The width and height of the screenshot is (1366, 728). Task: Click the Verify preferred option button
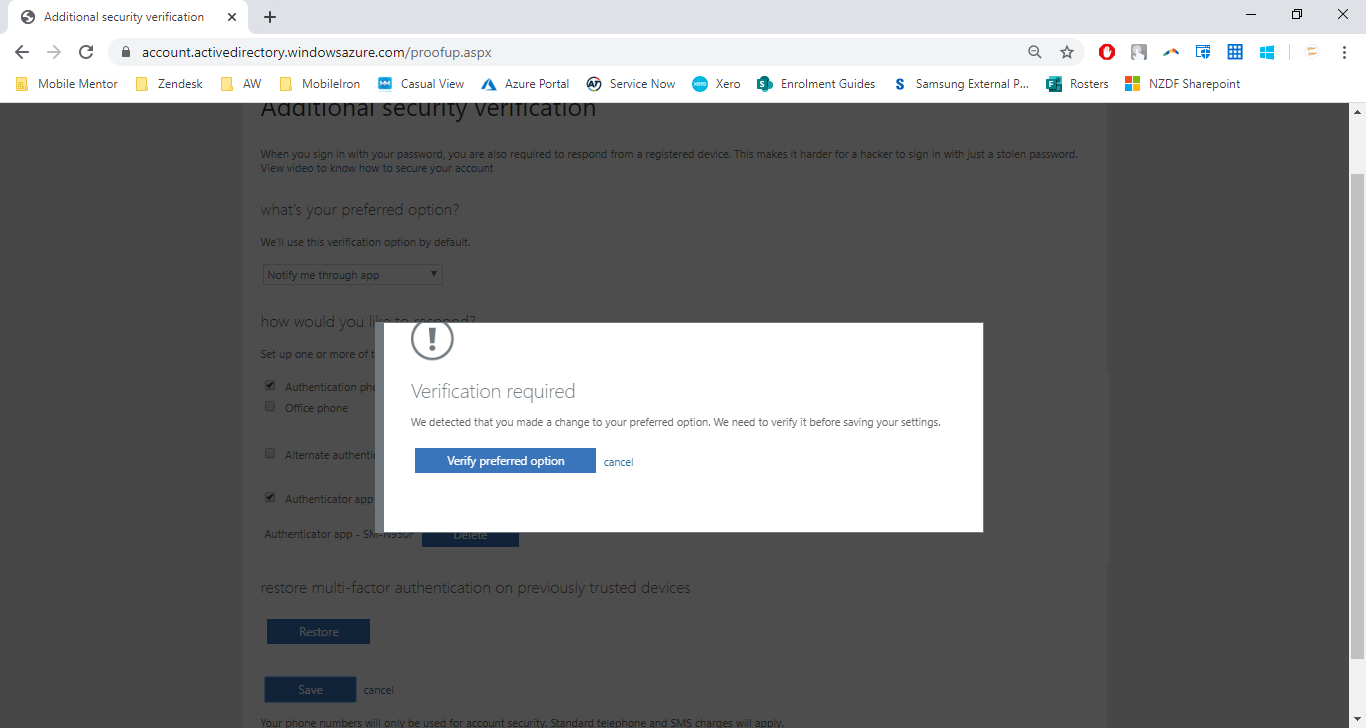(505, 461)
